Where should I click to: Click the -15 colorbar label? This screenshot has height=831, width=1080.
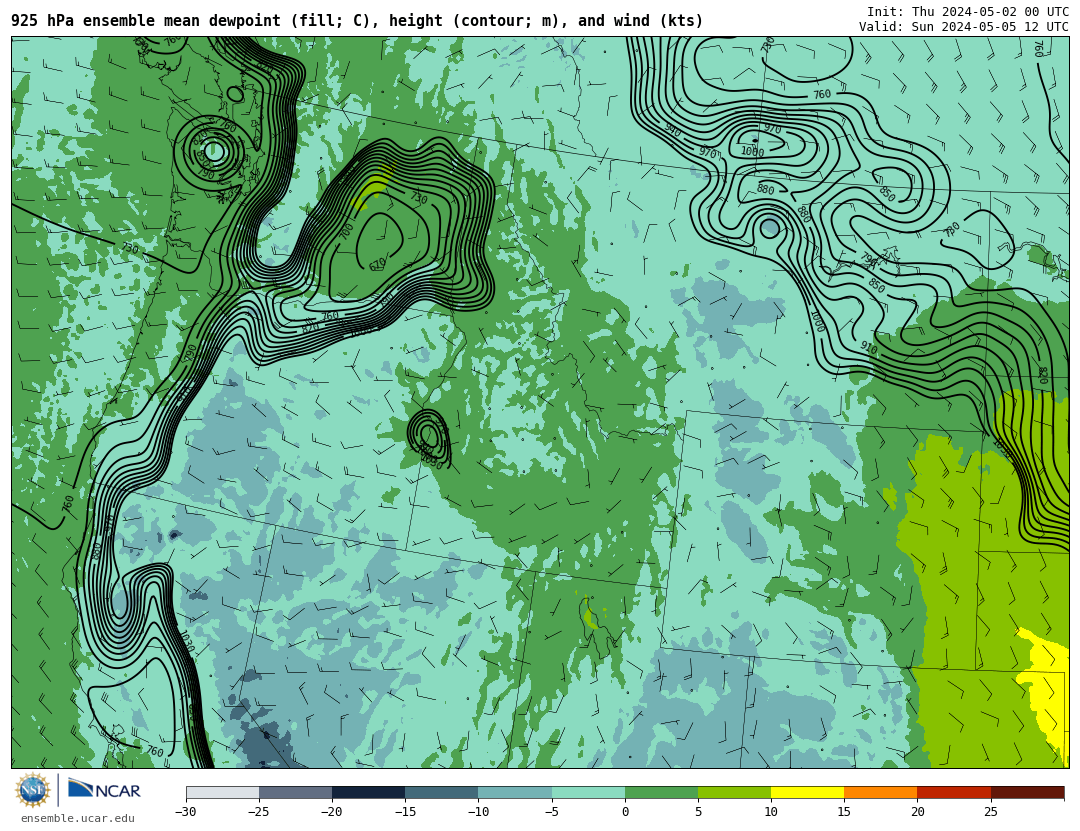(x=405, y=812)
